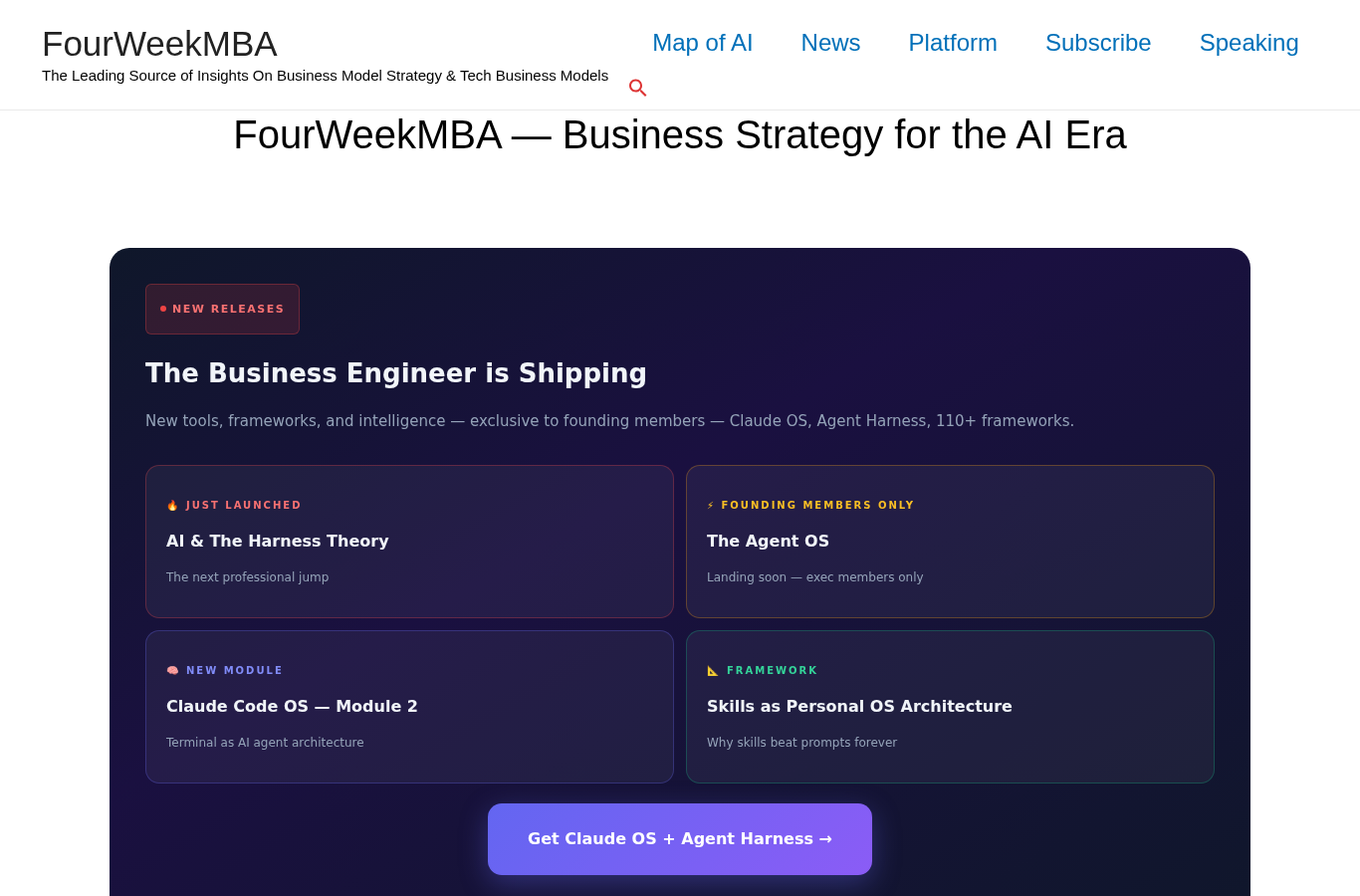The image size is (1360, 896).
Task: Open Skills as Personal OS Architecture card
Action: click(950, 707)
